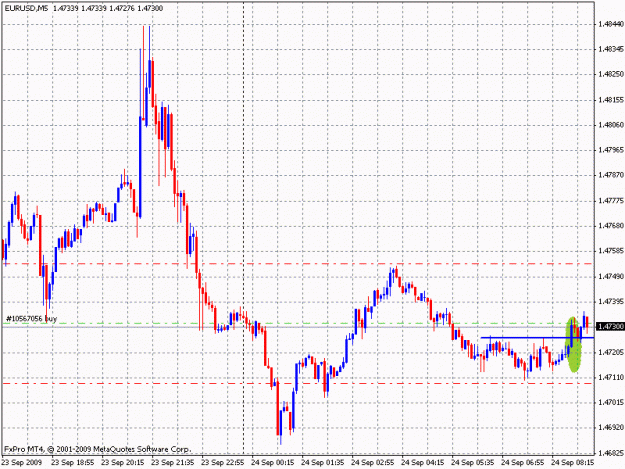Image resolution: width=625 pixels, height=469 pixels.
Task: Click the 1.47490 price axis label
Action: [x=611, y=277]
